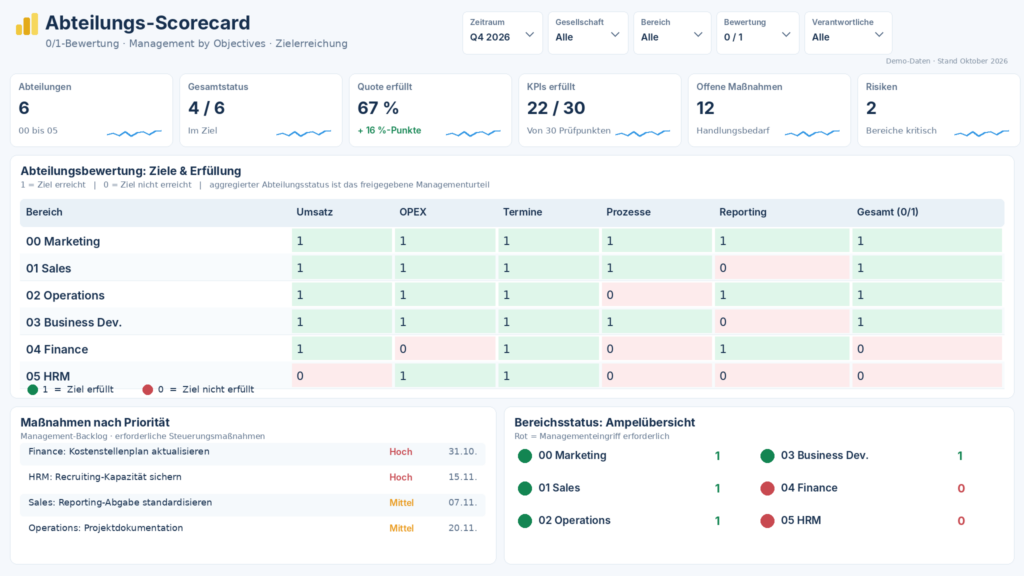Click the orange bar-chart logo icon
The height and width of the screenshot is (576, 1024).
coord(27,24)
